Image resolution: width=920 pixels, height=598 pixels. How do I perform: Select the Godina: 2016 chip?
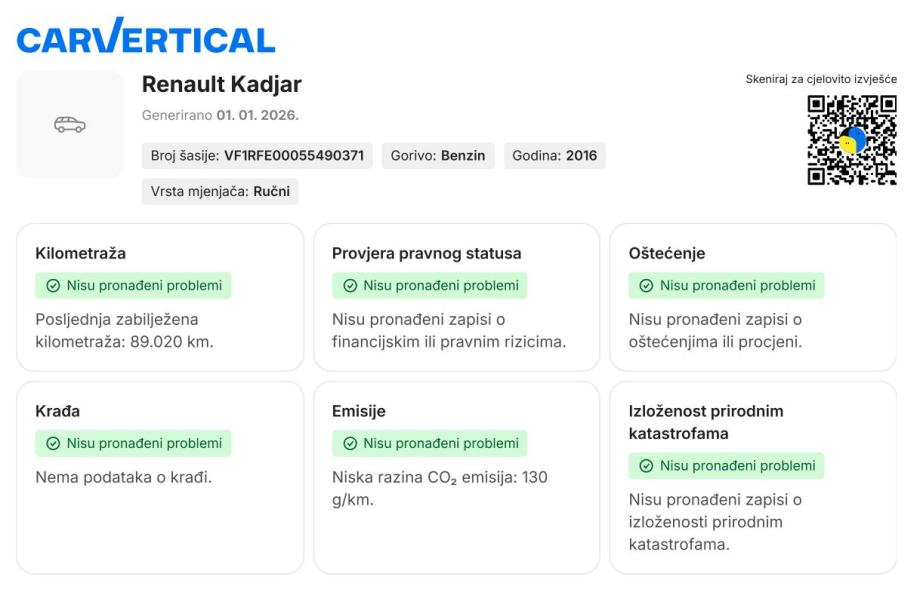click(554, 156)
